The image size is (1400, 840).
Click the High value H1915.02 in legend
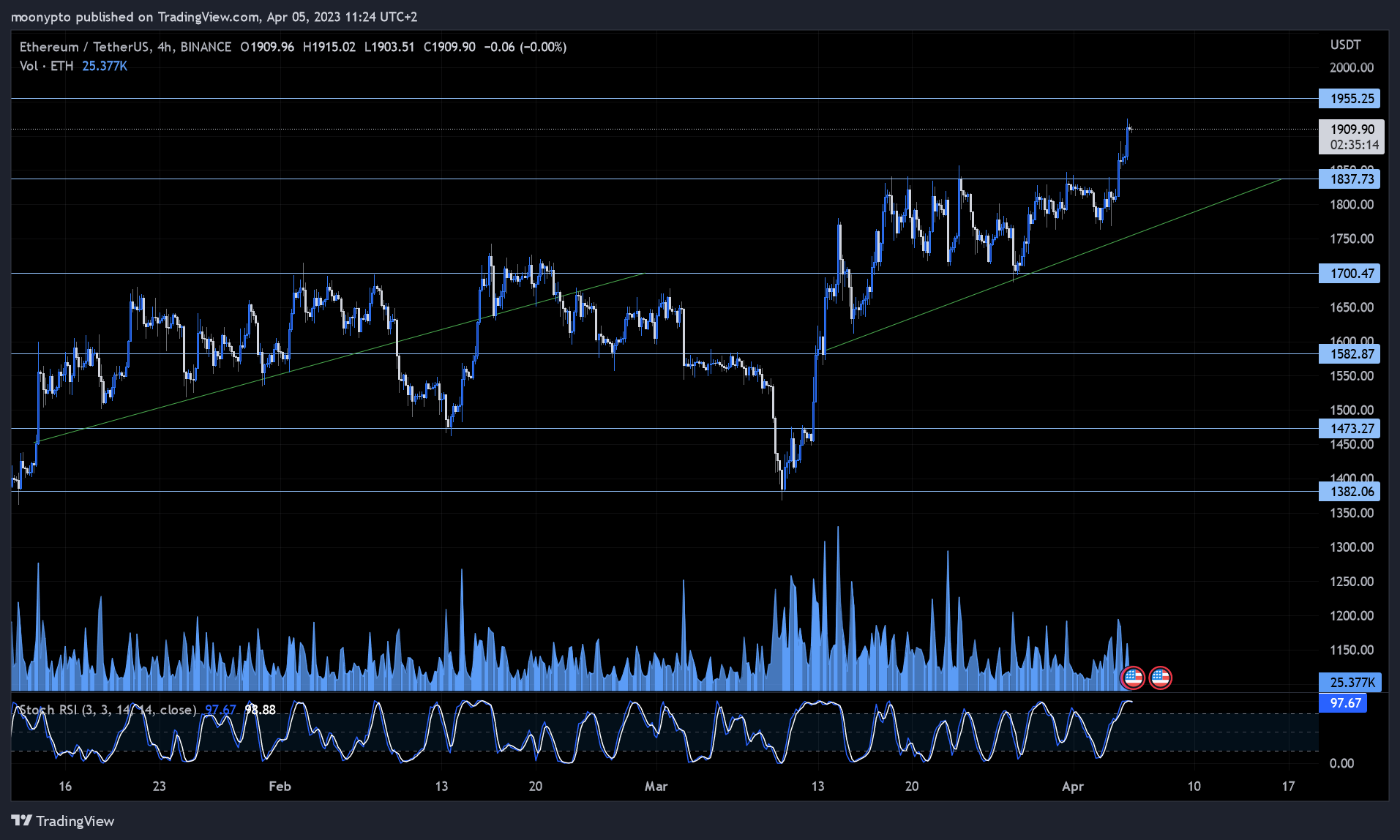(329, 47)
